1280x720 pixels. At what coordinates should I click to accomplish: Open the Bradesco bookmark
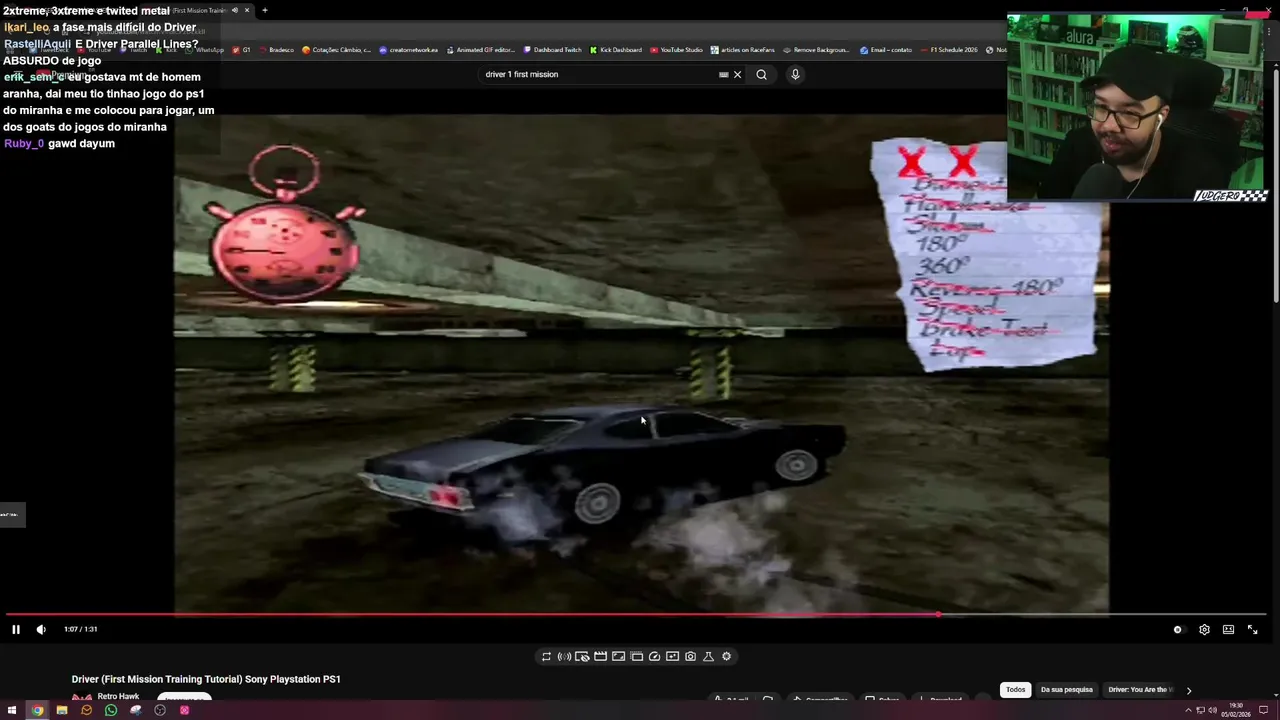[277, 50]
